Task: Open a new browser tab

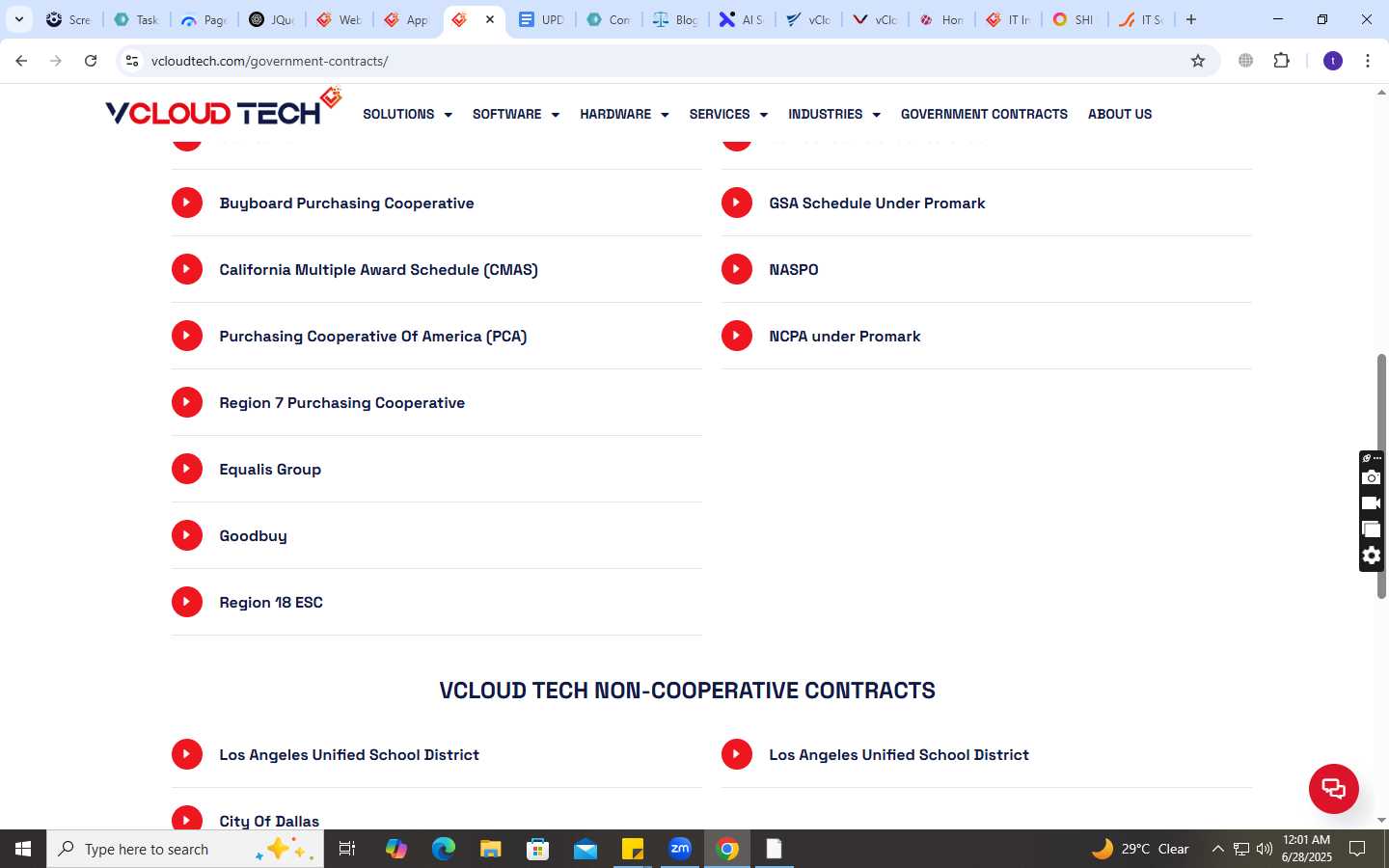Action: point(1191,19)
